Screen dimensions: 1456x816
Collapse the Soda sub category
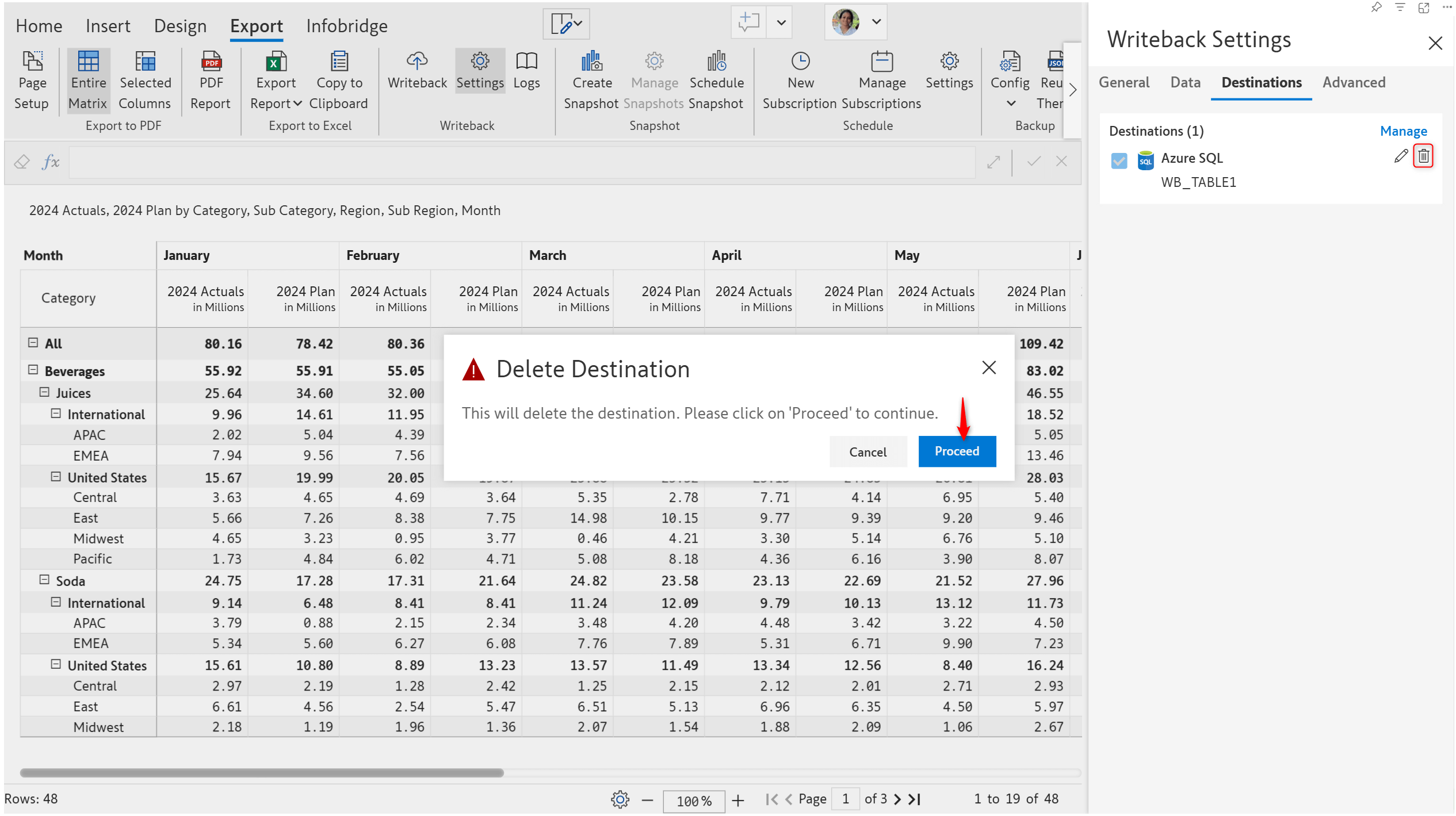[44, 580]
